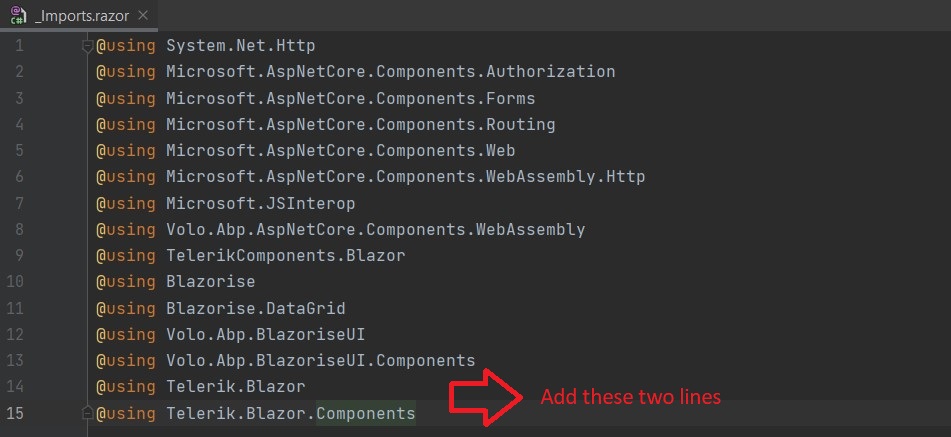Click the Volo.Abp.BlazoriseUI.Components text on line 13

[x=320, y=360]
